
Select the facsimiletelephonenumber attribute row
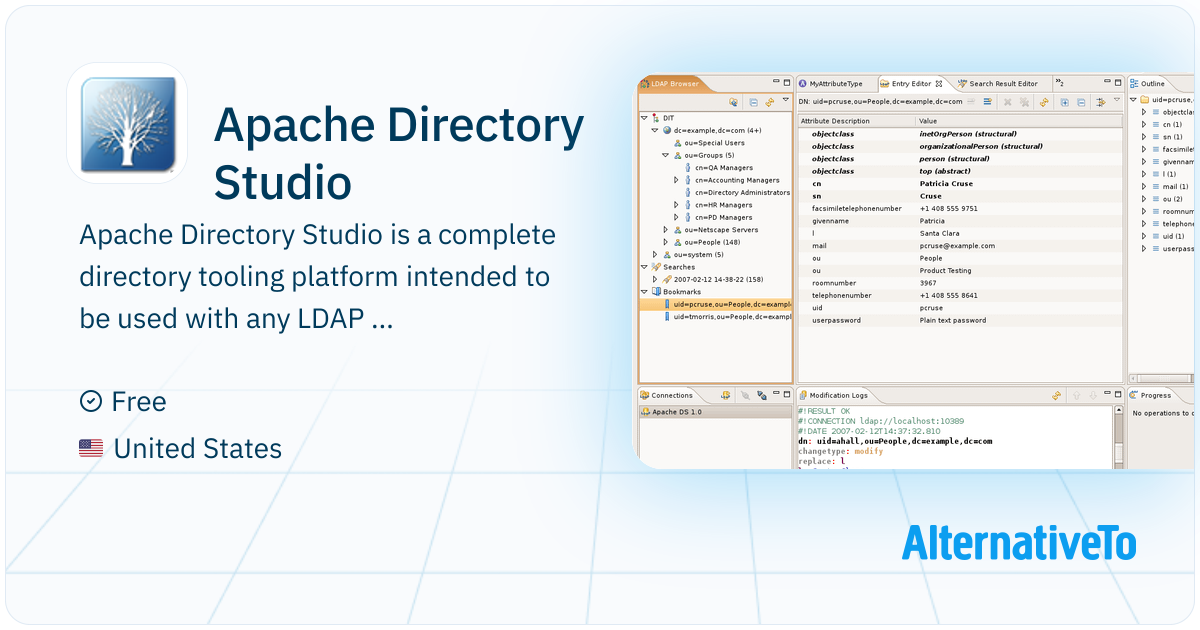click(x=960, y=209)
